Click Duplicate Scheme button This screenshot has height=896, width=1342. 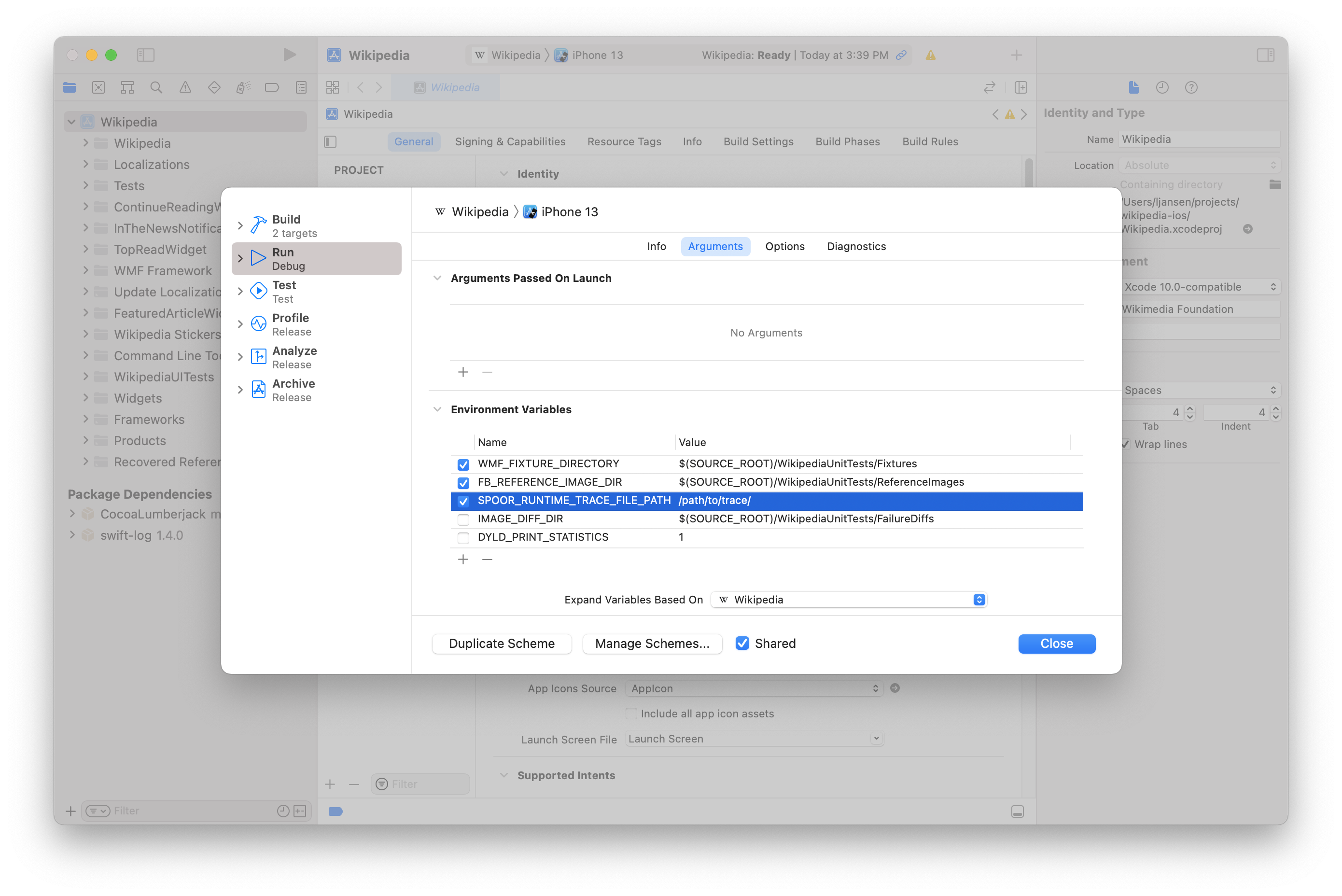[x=502, y=644]
